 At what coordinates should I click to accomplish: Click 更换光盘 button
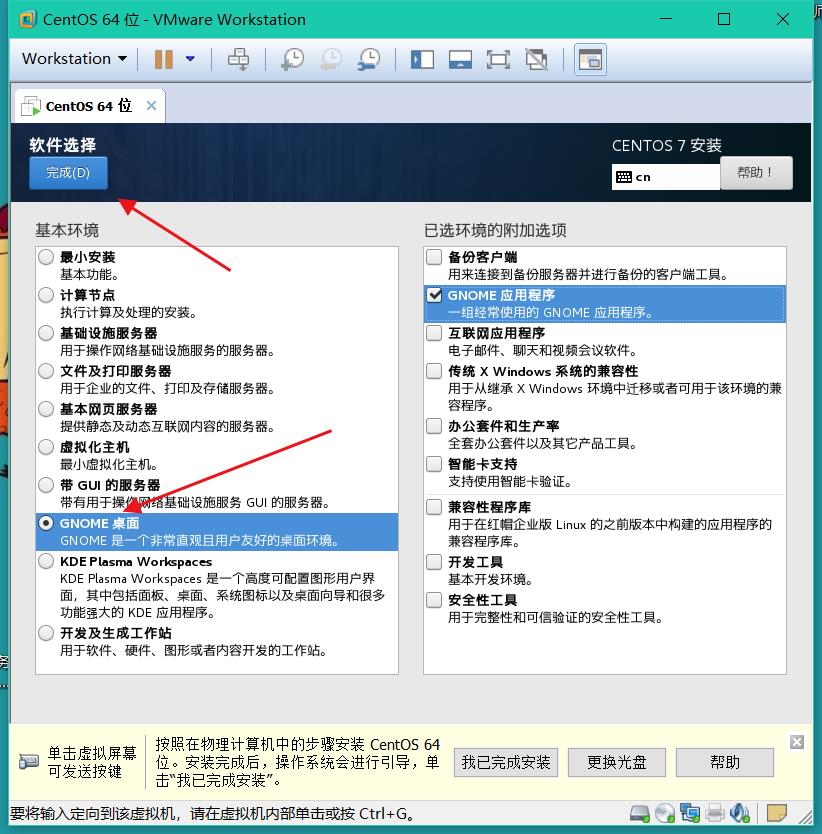617,762
